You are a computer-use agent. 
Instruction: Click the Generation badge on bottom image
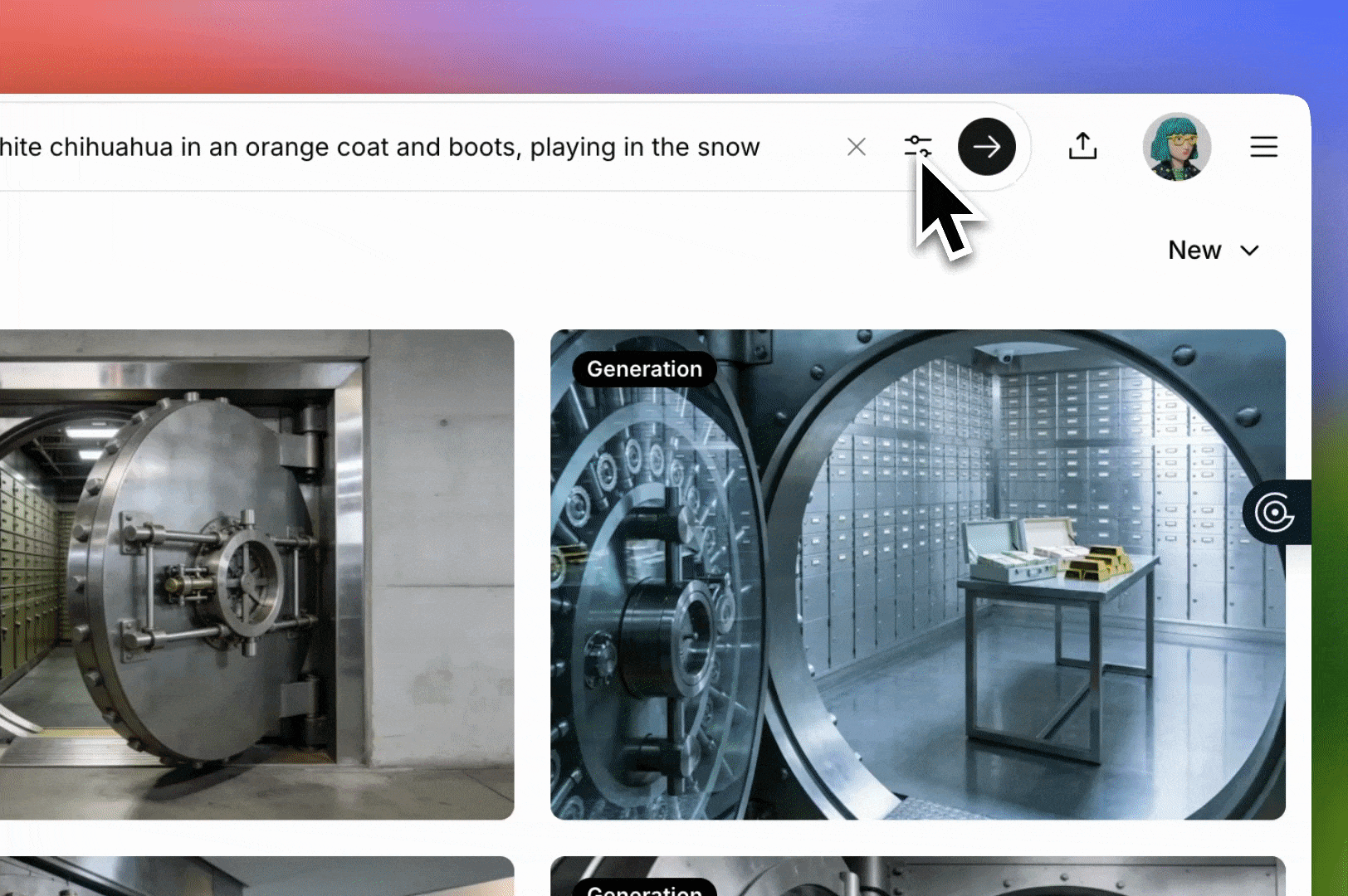pyautogui.click(x=644, y=889)
